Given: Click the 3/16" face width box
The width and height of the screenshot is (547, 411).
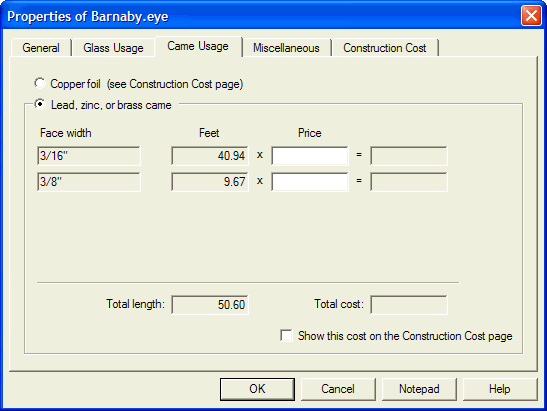Looking at the screenshot, I should tap(89, 156).
